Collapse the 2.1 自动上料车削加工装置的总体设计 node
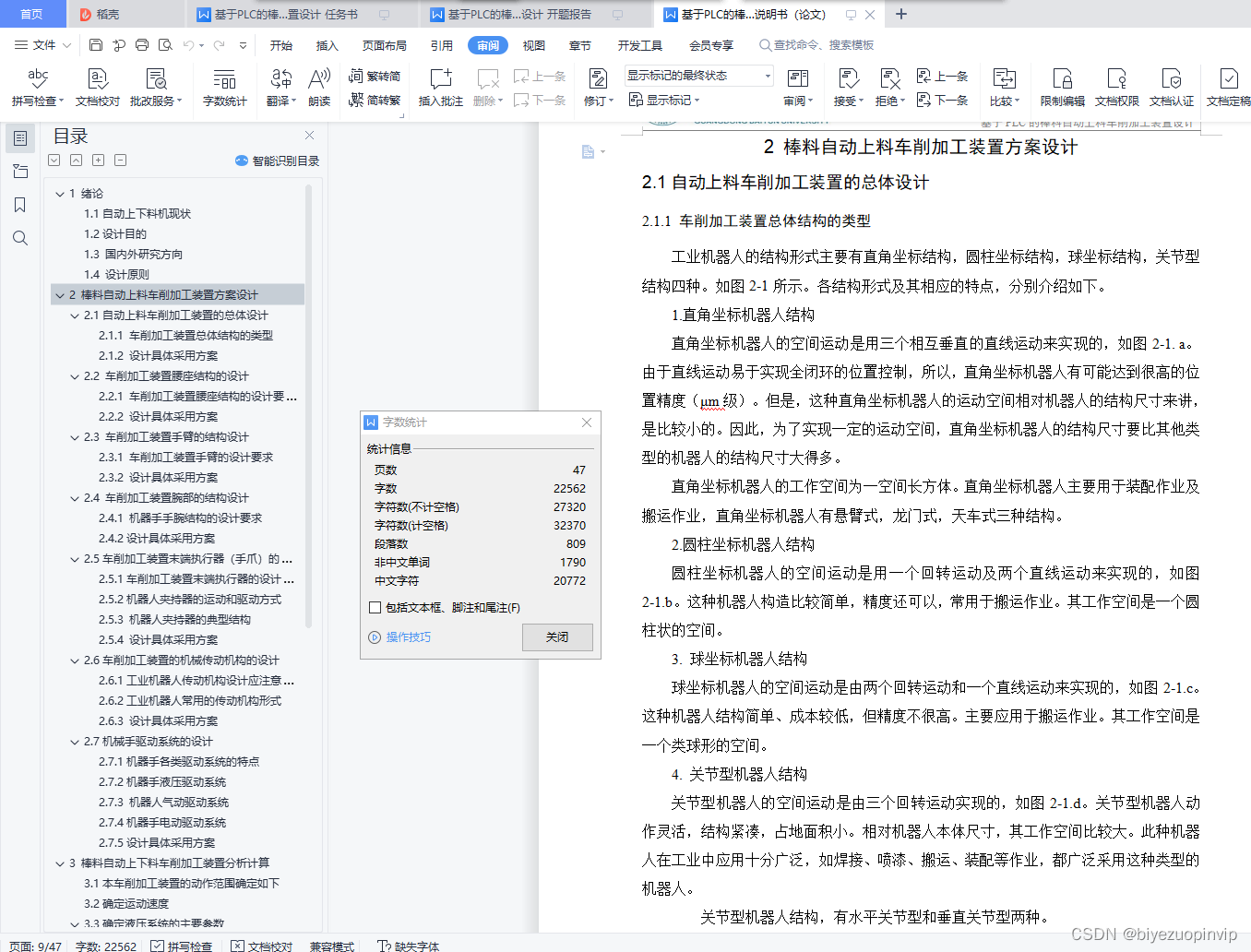1251x952 pixels. tap(75, 315)
